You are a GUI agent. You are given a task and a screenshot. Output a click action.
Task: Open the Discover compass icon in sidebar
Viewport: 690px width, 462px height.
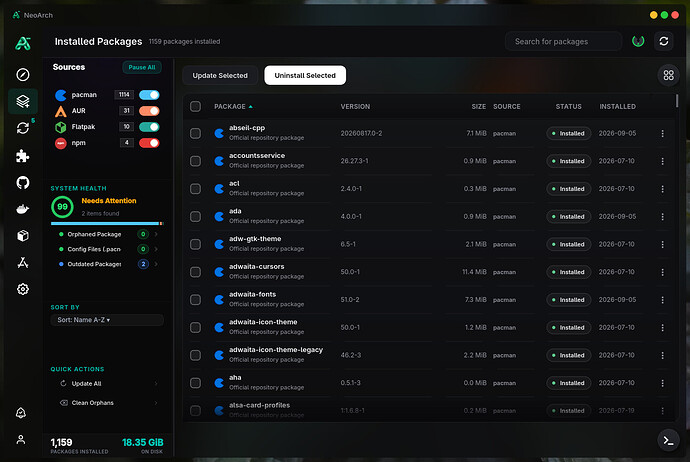pyautogui.click(x=23, y=75)
